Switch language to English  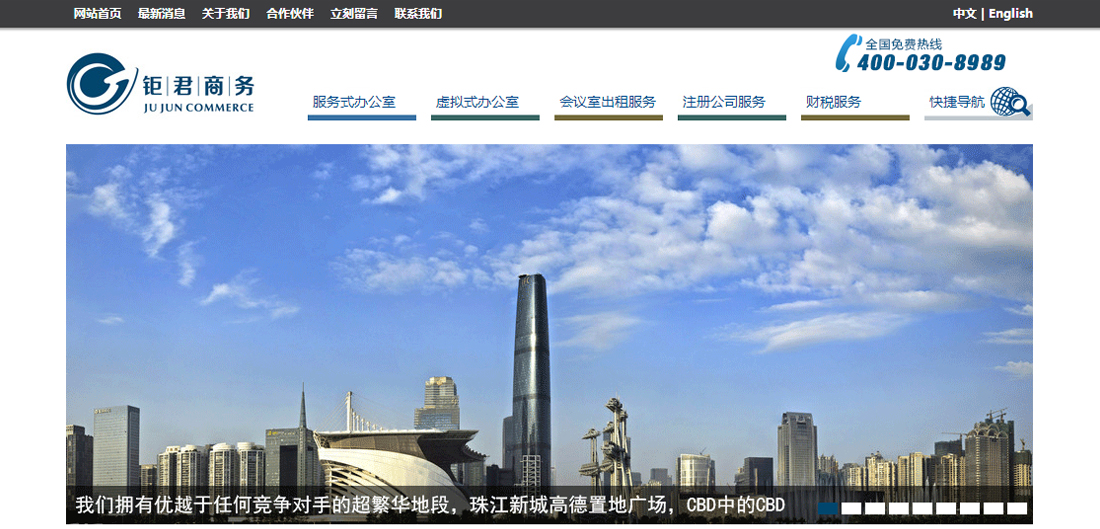click(1010, 14)
